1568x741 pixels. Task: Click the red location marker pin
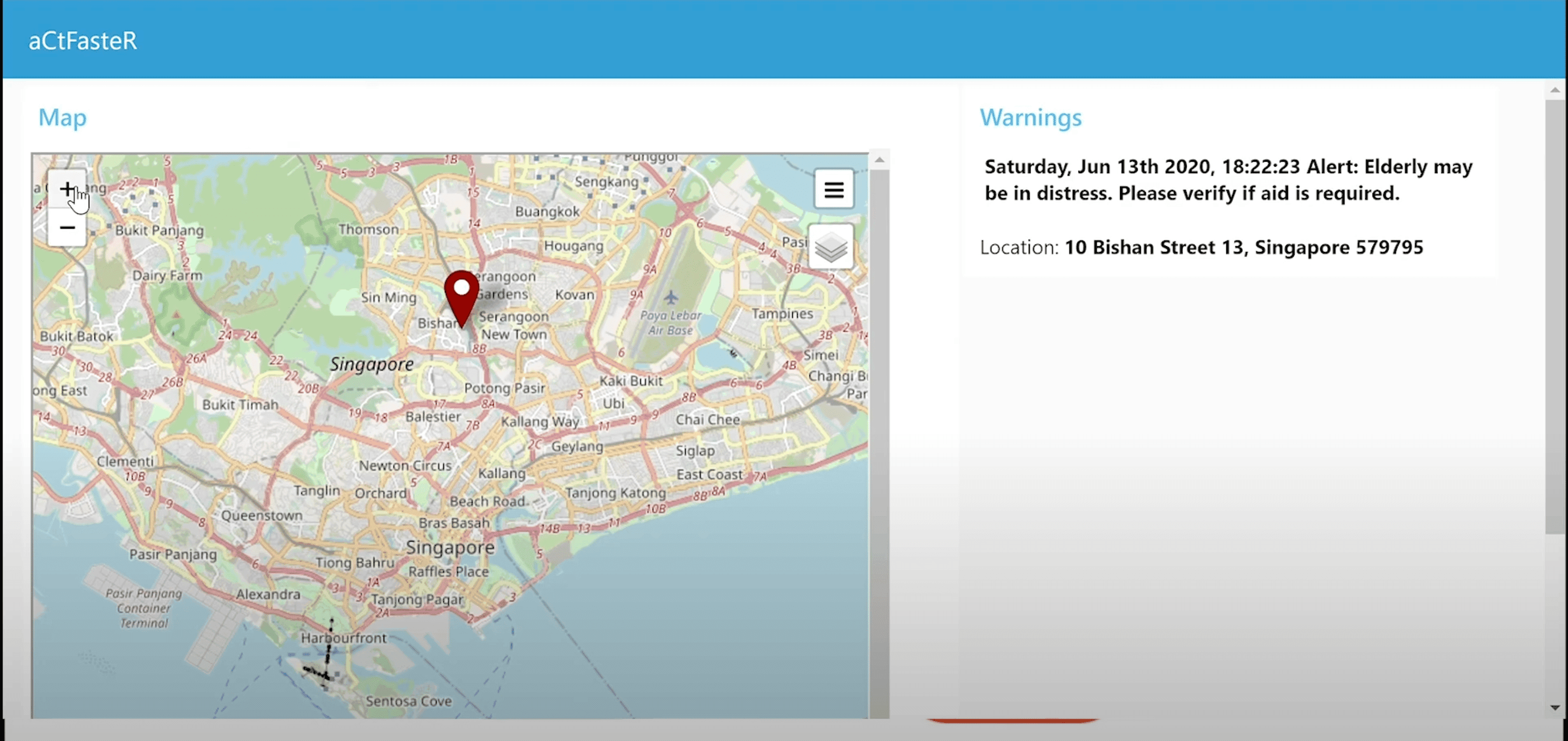pyautogui.click(x=461, y=296)
